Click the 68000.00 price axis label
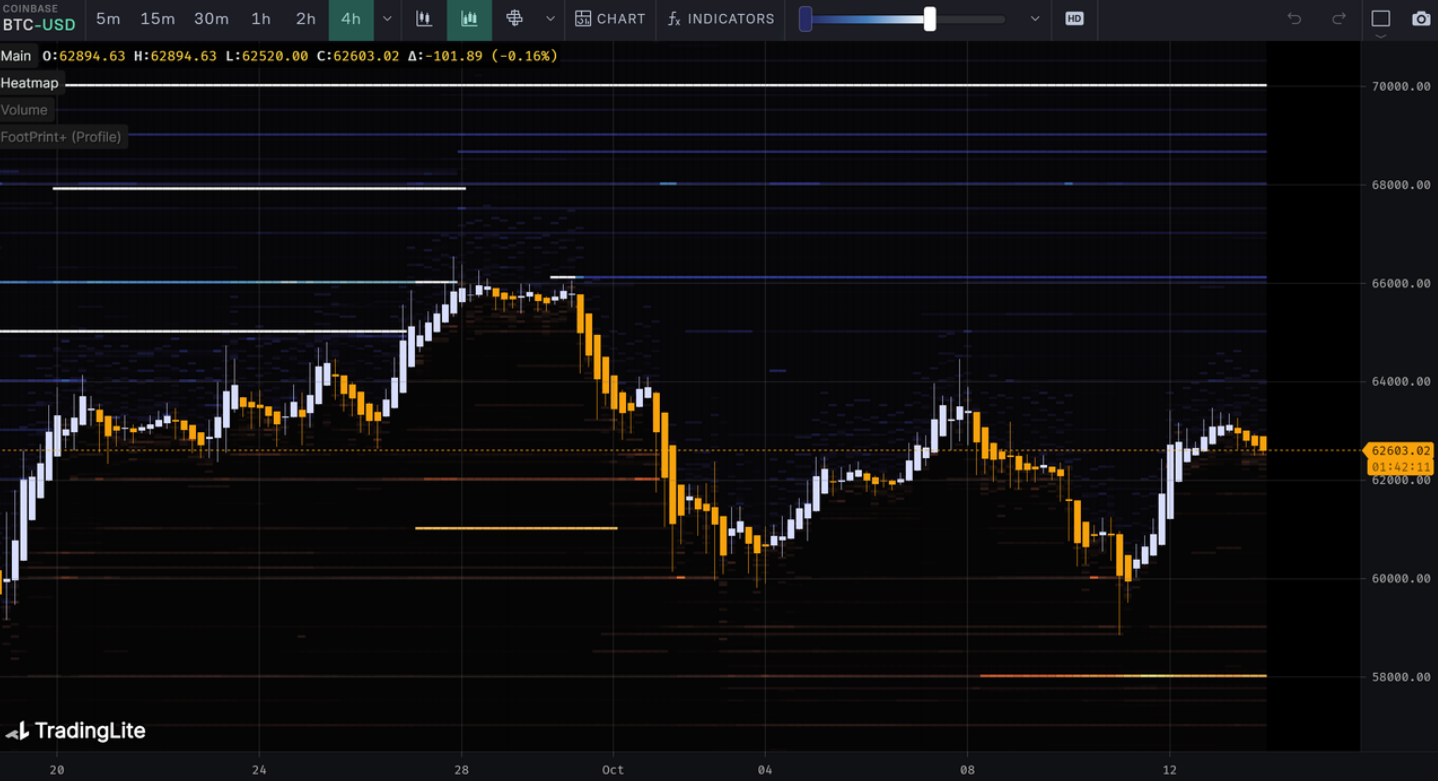This screenshot has height=781, width=1438. 1401,185
